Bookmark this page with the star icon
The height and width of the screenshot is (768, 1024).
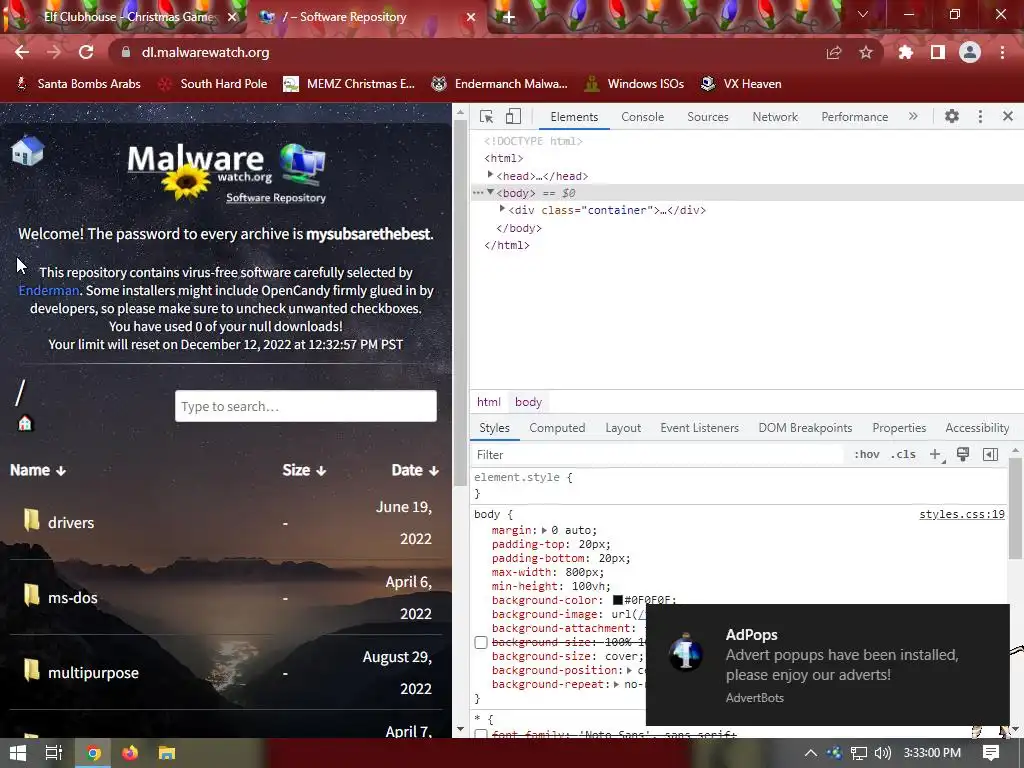click(x=865, y=52)
